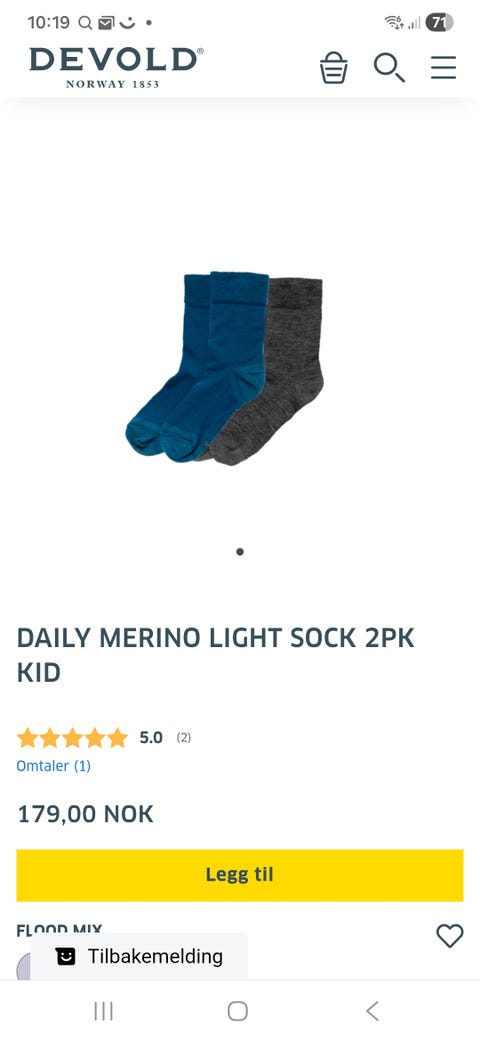Tap the Android home button

click(x=237, y=1011)
